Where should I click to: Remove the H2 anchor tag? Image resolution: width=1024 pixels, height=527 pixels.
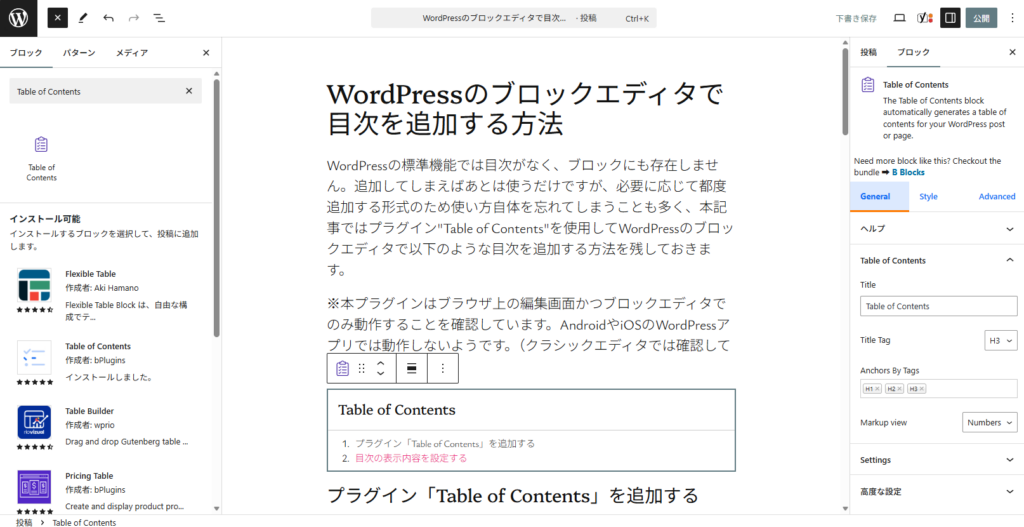click(x=899, y=389)
